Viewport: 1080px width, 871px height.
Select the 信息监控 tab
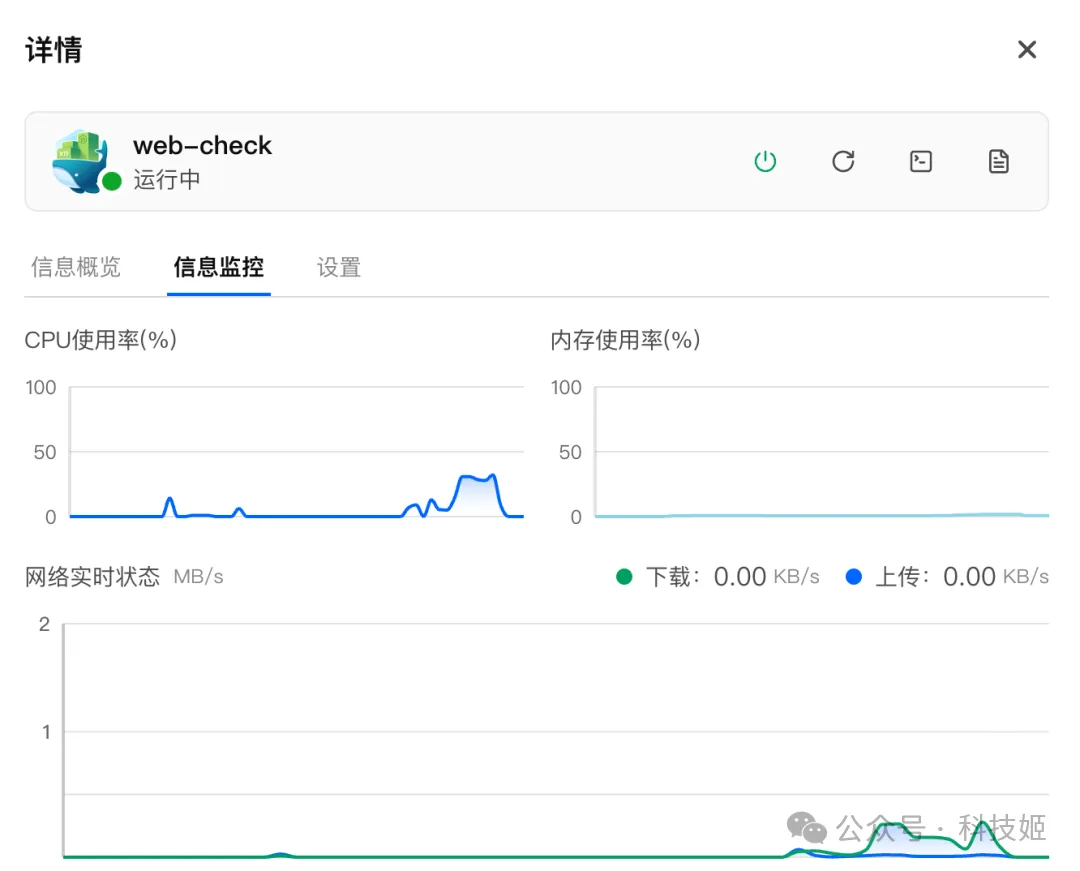218,267
